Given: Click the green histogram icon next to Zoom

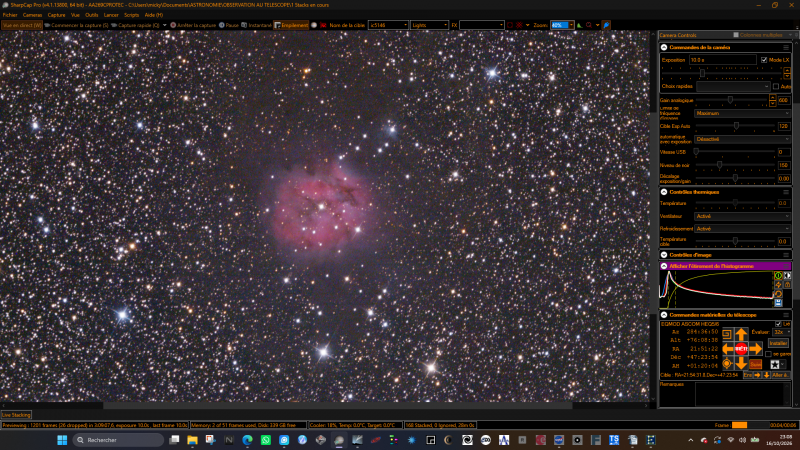Looking at the screenshot, I should 580,25.
